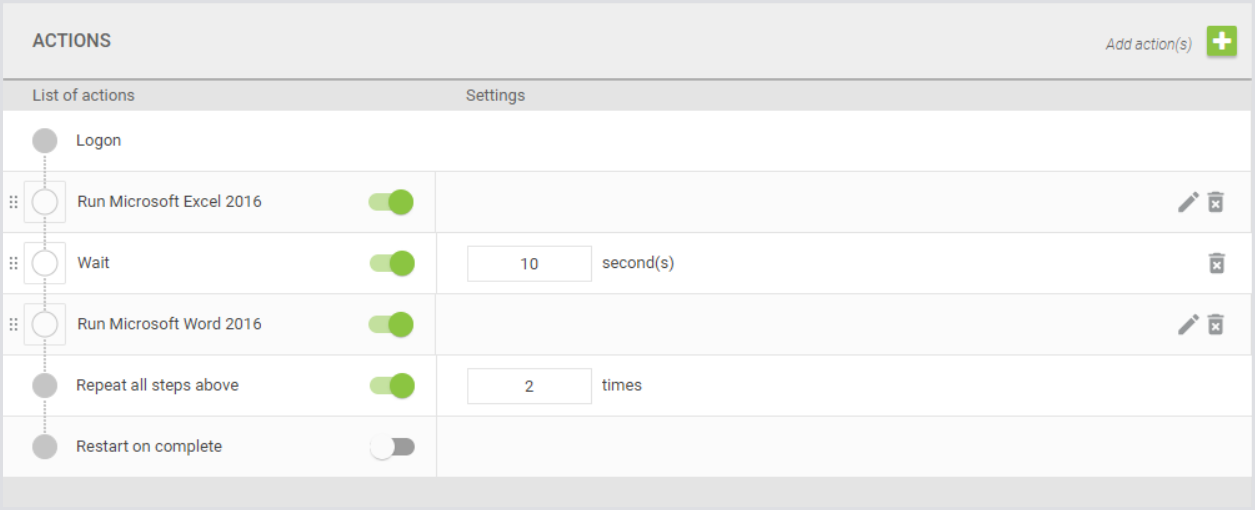Click drag handle for Run Microsoft Excel 2016
Viewport: 1255px width, 510px height.
point(13,202)
